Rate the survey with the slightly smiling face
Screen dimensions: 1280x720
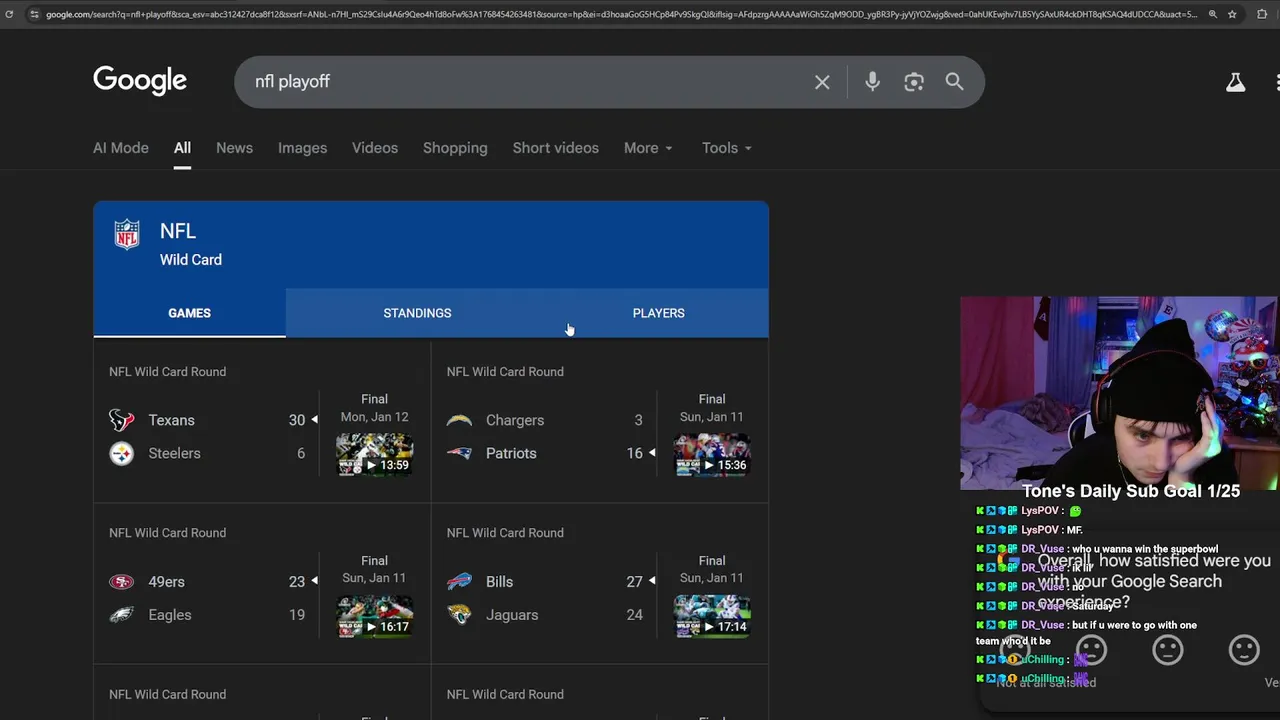click(x=1244, y=650)
